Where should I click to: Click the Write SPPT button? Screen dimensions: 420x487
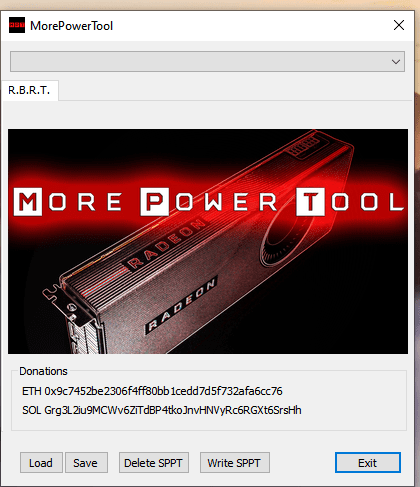[x=235, y=463]
